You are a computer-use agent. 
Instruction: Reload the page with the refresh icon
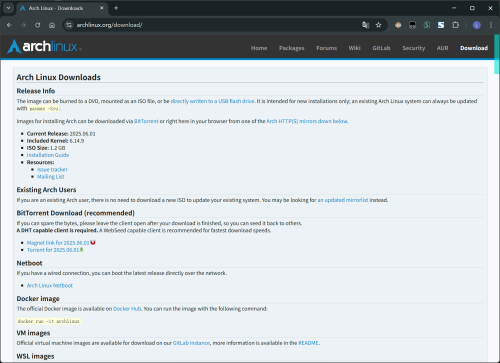[38, 25]
